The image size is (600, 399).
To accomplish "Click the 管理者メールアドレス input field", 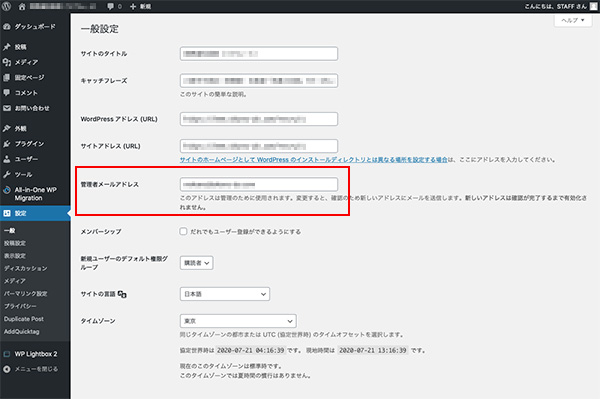I will 259,184.
